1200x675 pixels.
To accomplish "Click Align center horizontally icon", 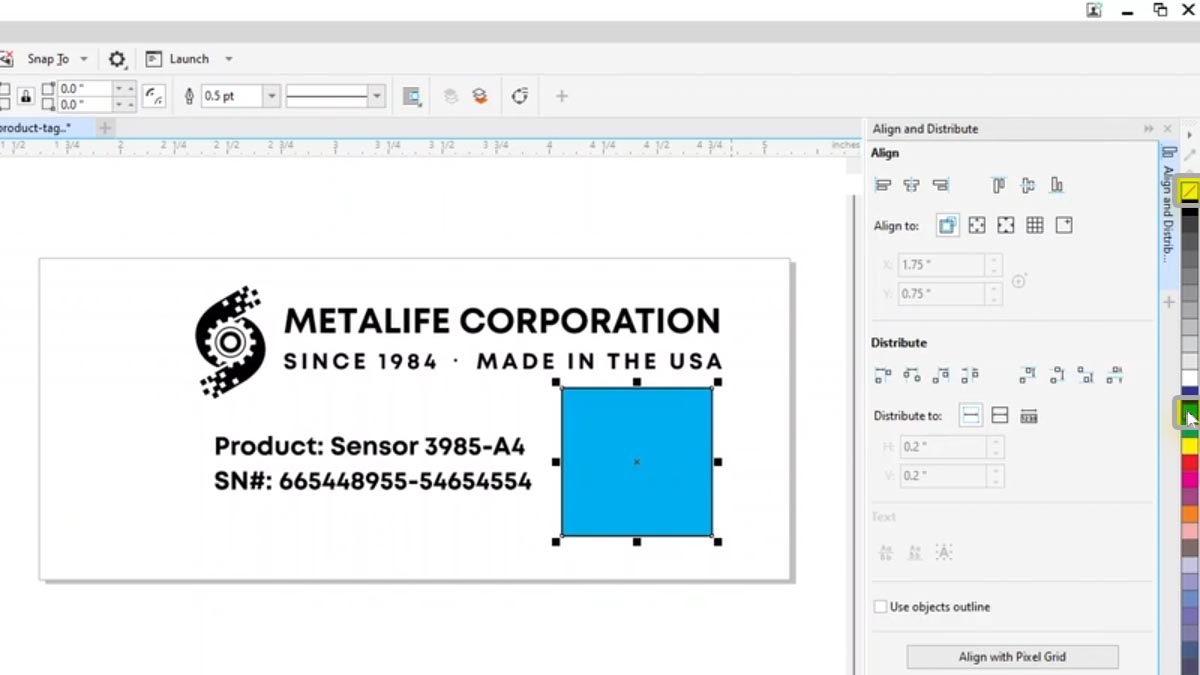I will point(911,185).
